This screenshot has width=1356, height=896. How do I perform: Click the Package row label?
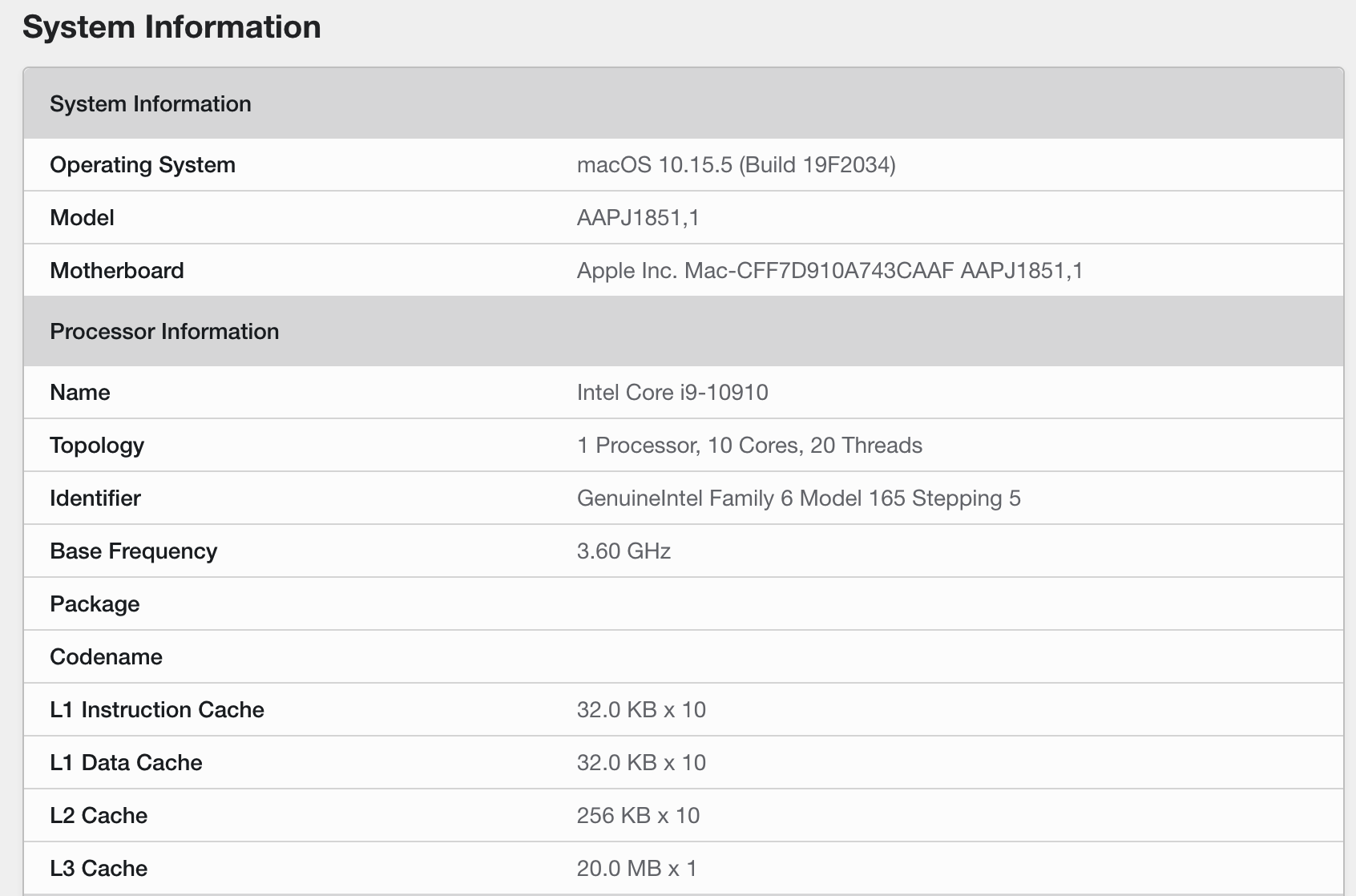pyautogui.click(x=95, y=604)
